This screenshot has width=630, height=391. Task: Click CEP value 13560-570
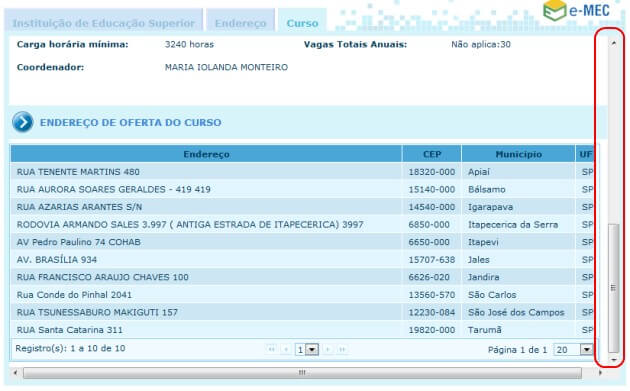(432, 295)
